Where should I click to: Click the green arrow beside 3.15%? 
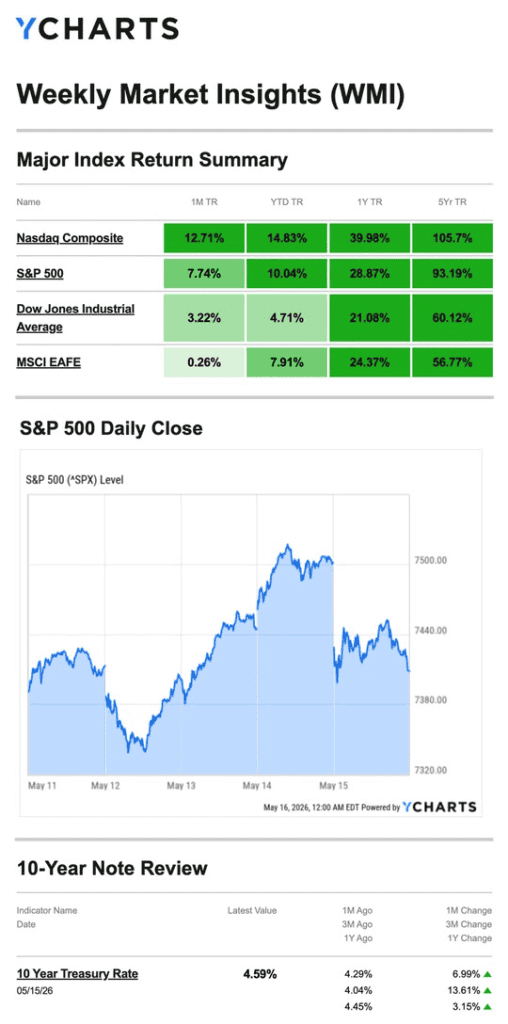pos(487,1006)
